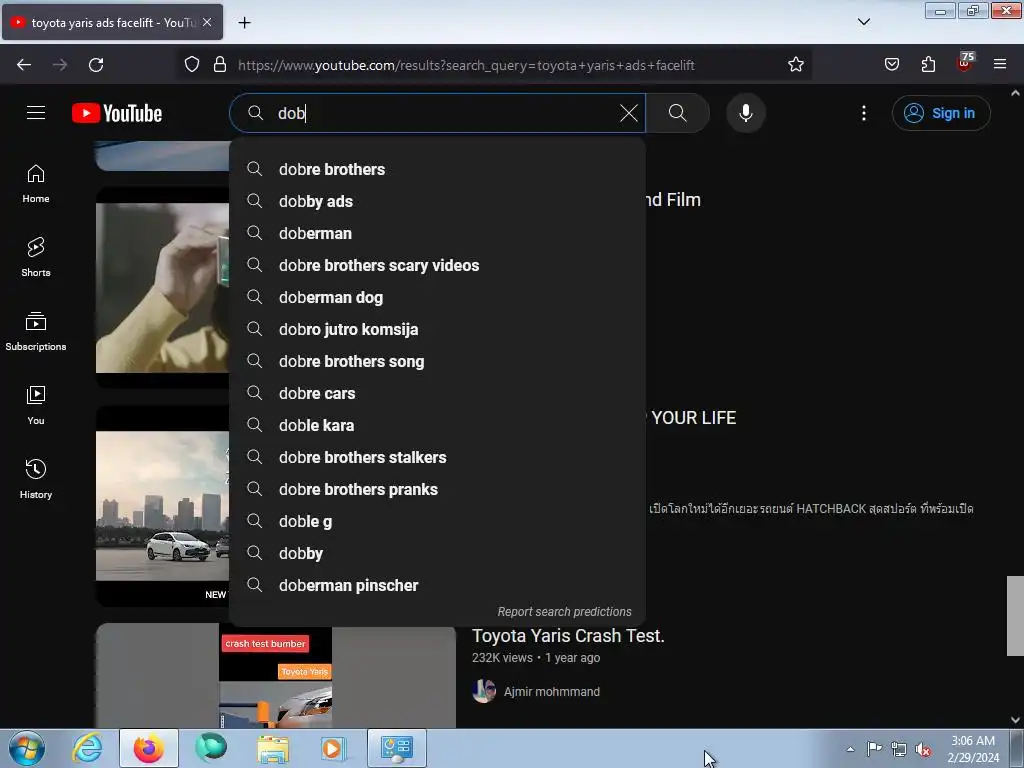
Task: Start voice search with the microphone
Action: pyautogui.click(x=745, y=113)
